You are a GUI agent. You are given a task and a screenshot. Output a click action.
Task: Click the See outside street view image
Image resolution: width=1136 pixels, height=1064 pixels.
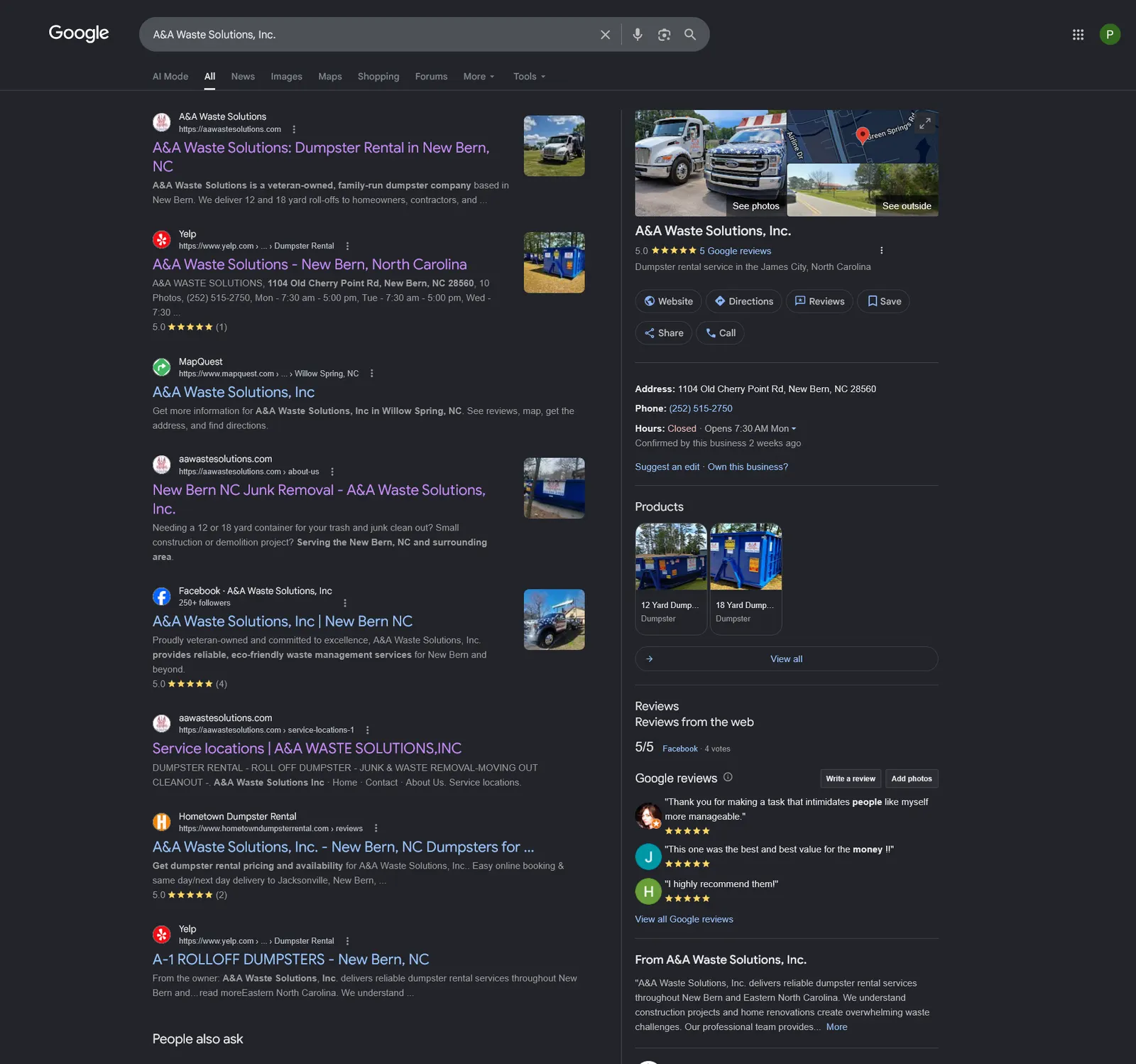click(863, 190)
